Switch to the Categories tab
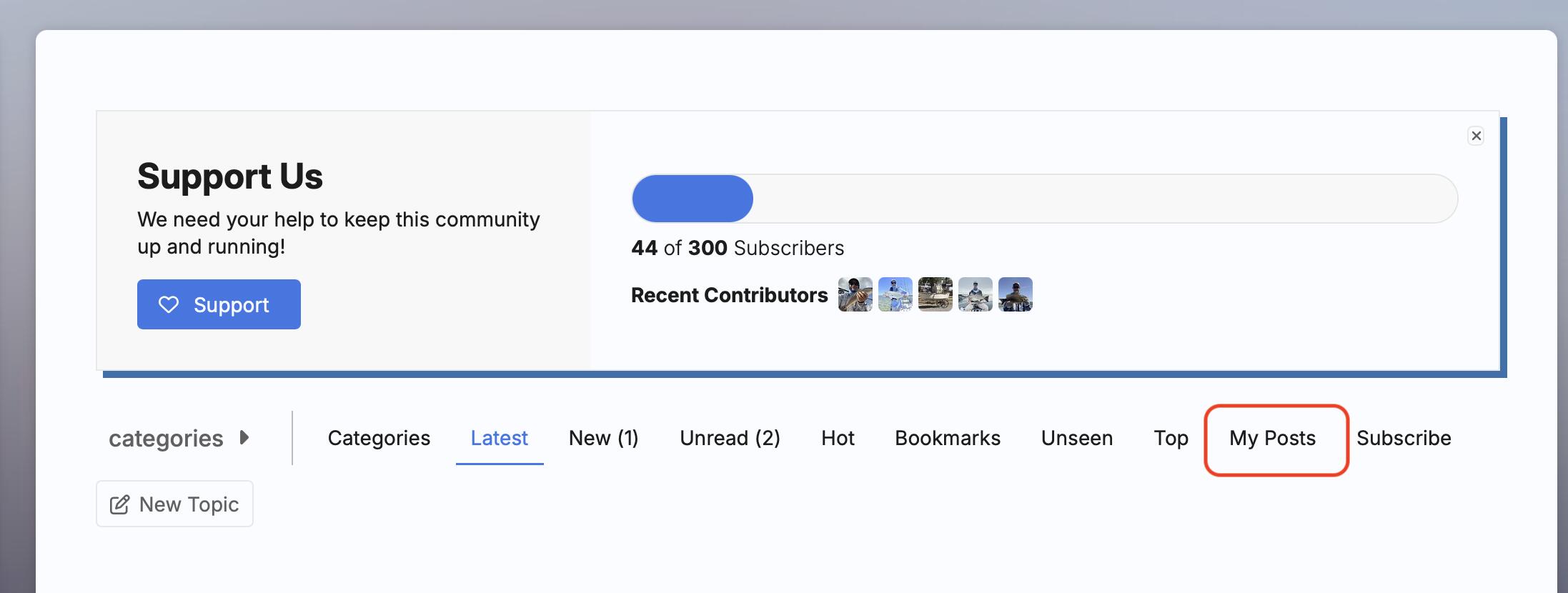Image resolution: width=1568 pixels, height=593 pixels. point(379,438)
